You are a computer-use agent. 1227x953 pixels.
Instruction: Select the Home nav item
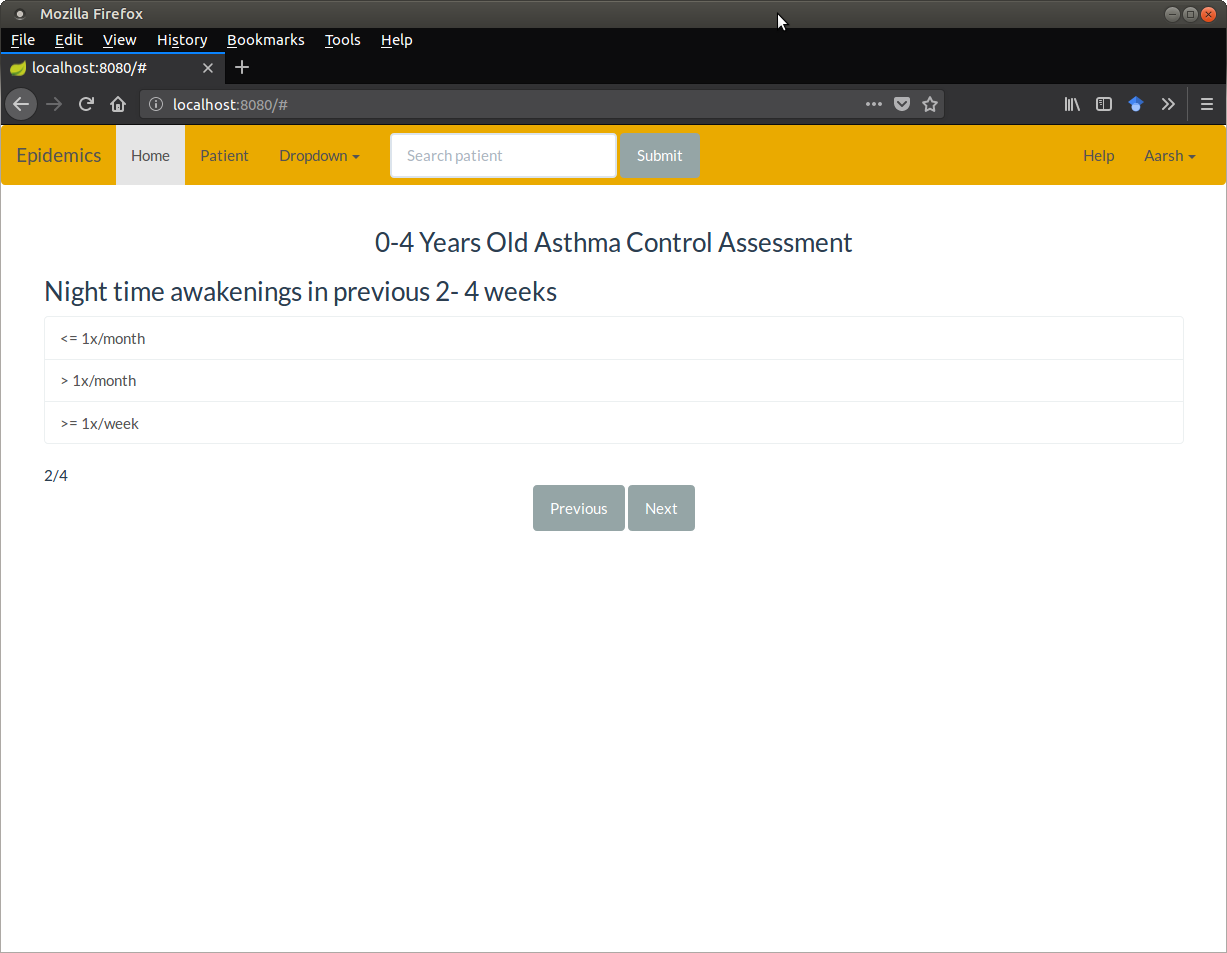pyautogui.click(x=150, y=155)
